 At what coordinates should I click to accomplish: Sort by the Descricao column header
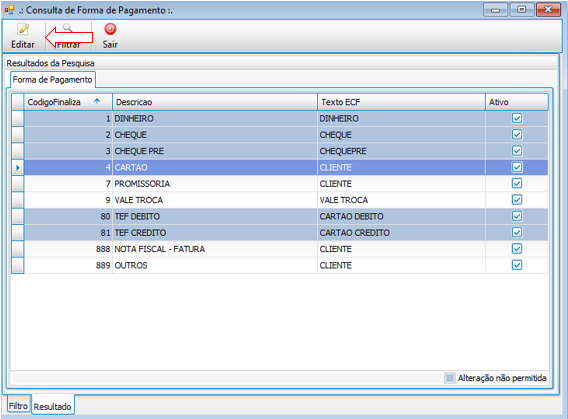pyautogui.click(x=215, y=102)
